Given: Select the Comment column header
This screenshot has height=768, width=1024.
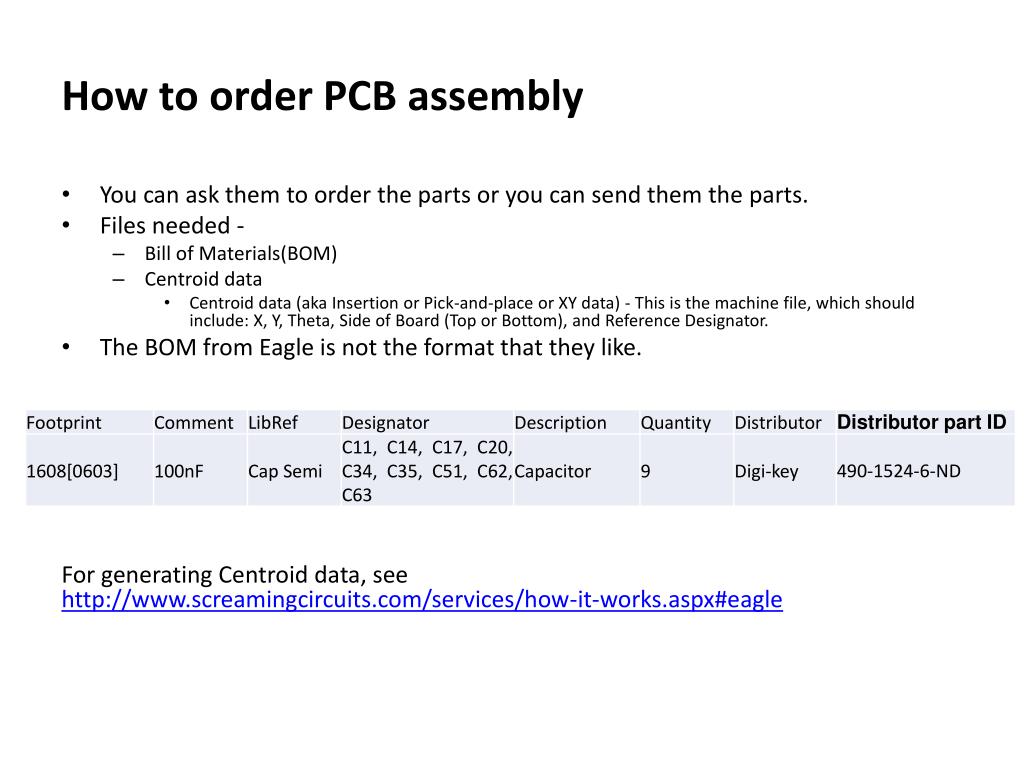Looking at the screenshot, I should 193,423.
